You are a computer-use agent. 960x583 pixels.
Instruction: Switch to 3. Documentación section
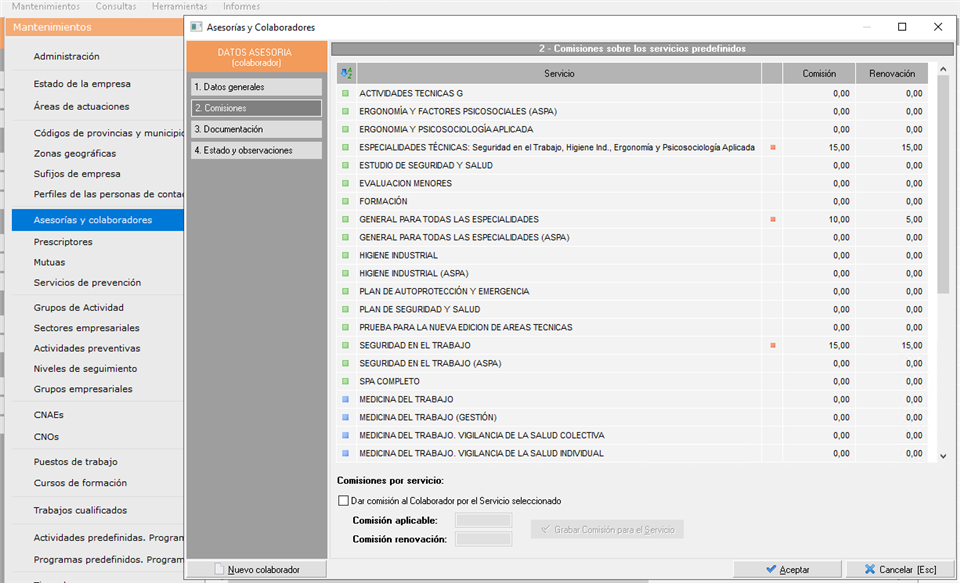[x=257, y=129]
